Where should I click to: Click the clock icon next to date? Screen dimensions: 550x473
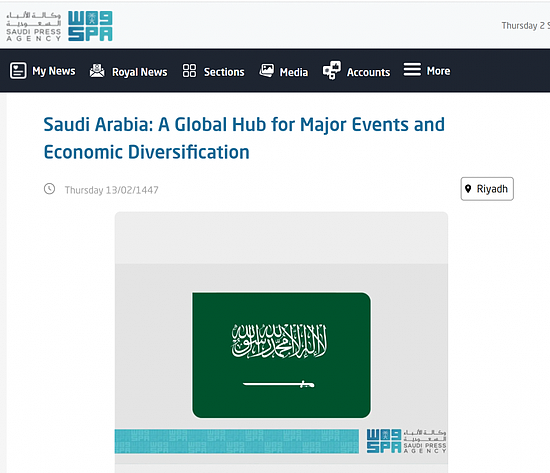[49, 189]
